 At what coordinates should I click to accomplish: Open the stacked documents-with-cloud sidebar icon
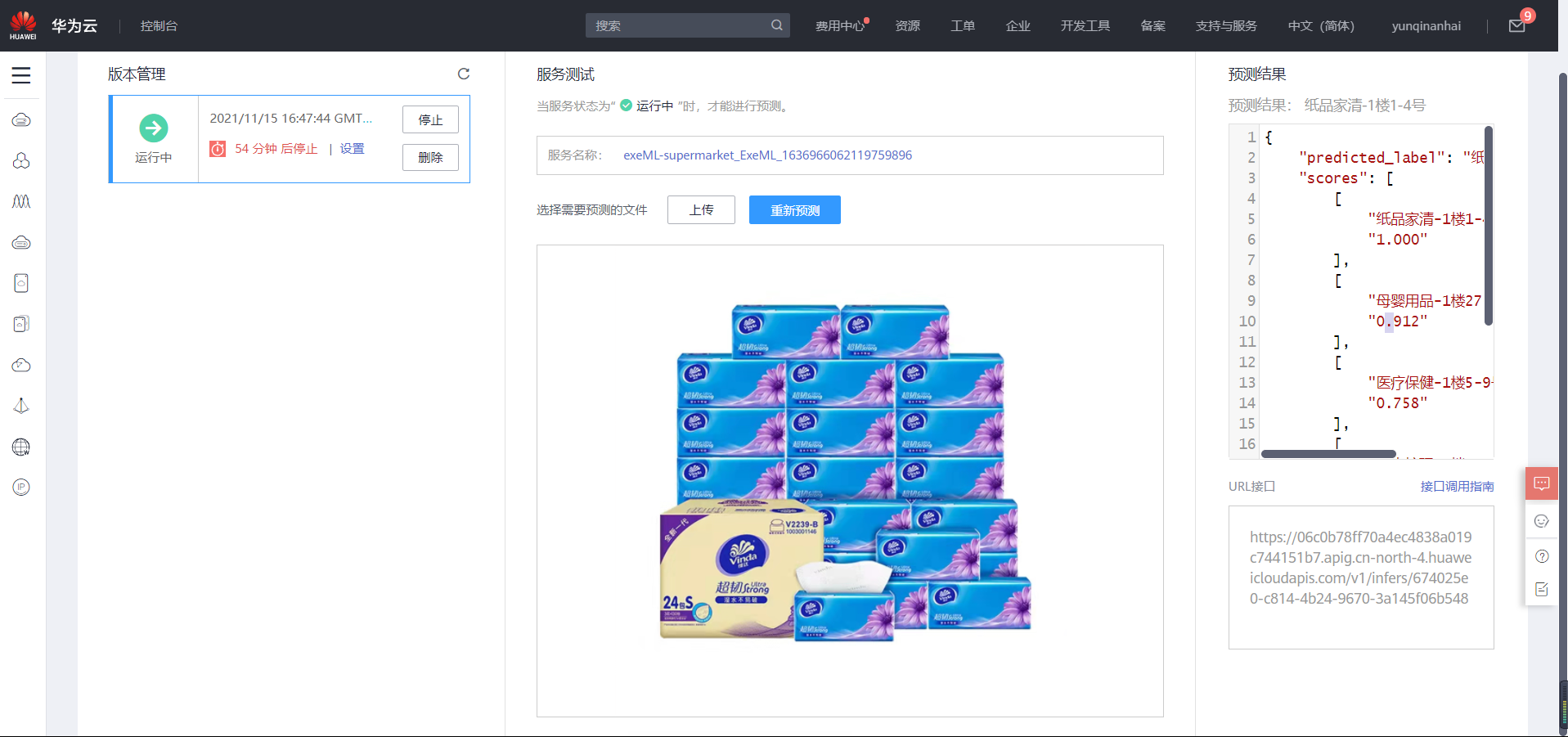click(21, 324)
